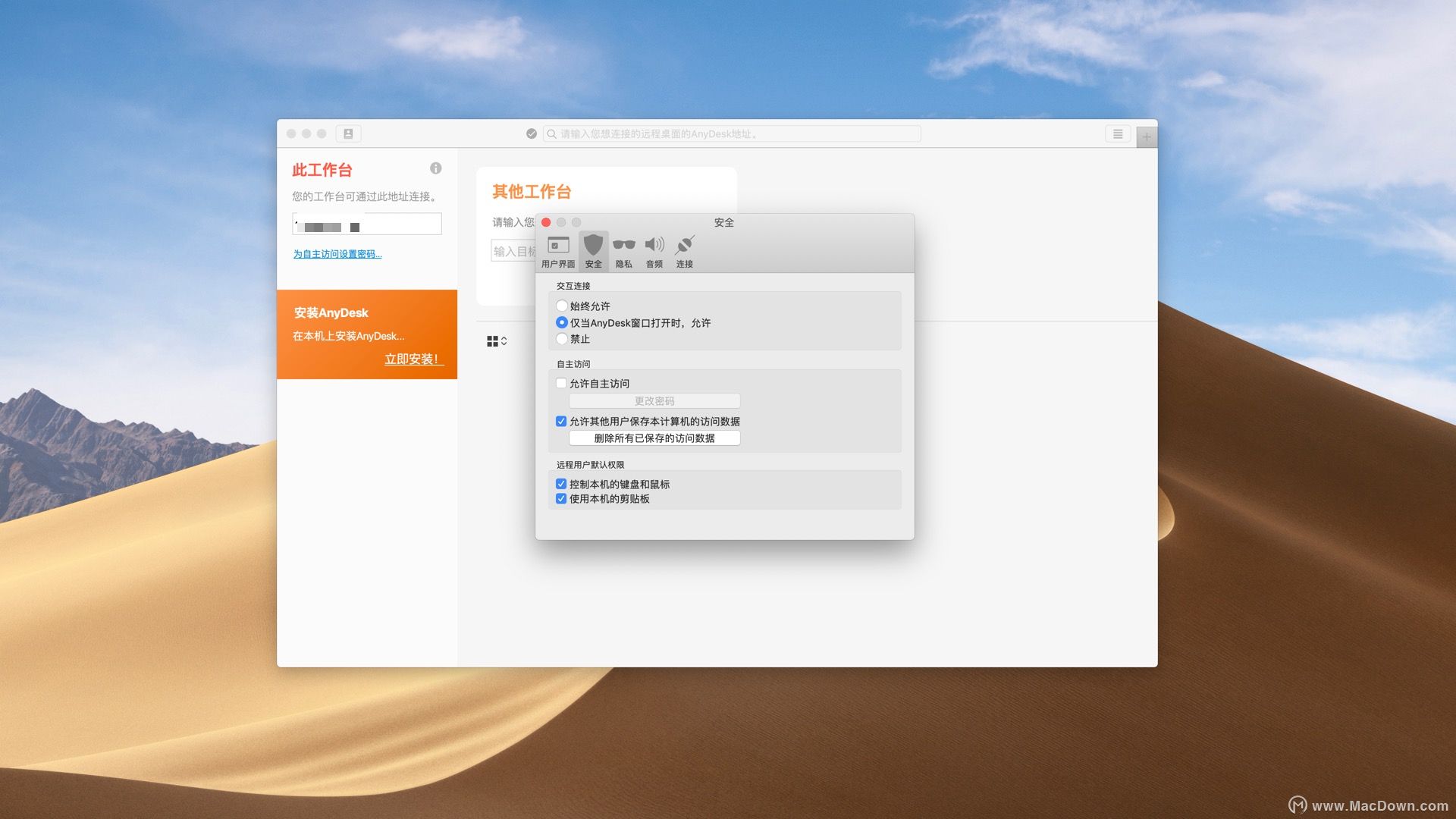This screenshot has height=819, width=1456.
Task: Open the 用户界面 settings tab
Action: (558, 252)
